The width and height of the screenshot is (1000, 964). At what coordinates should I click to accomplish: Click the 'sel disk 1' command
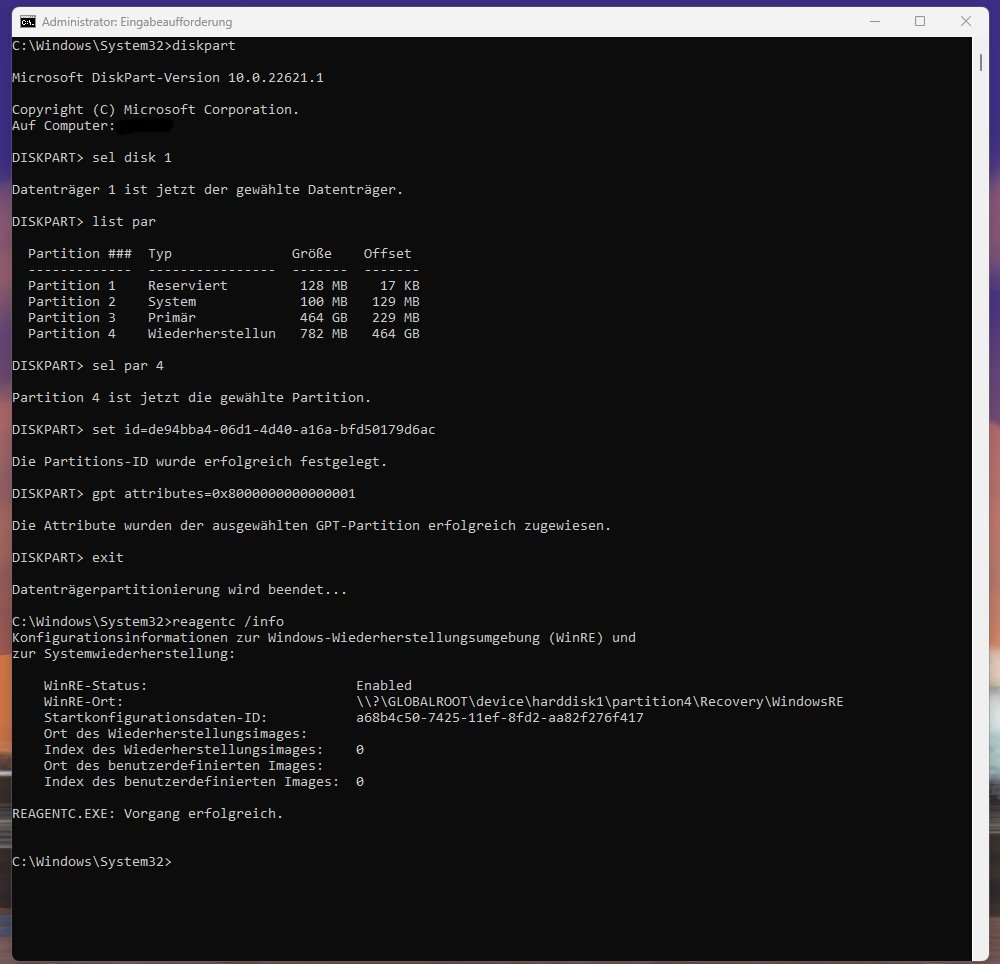[132, 157]
